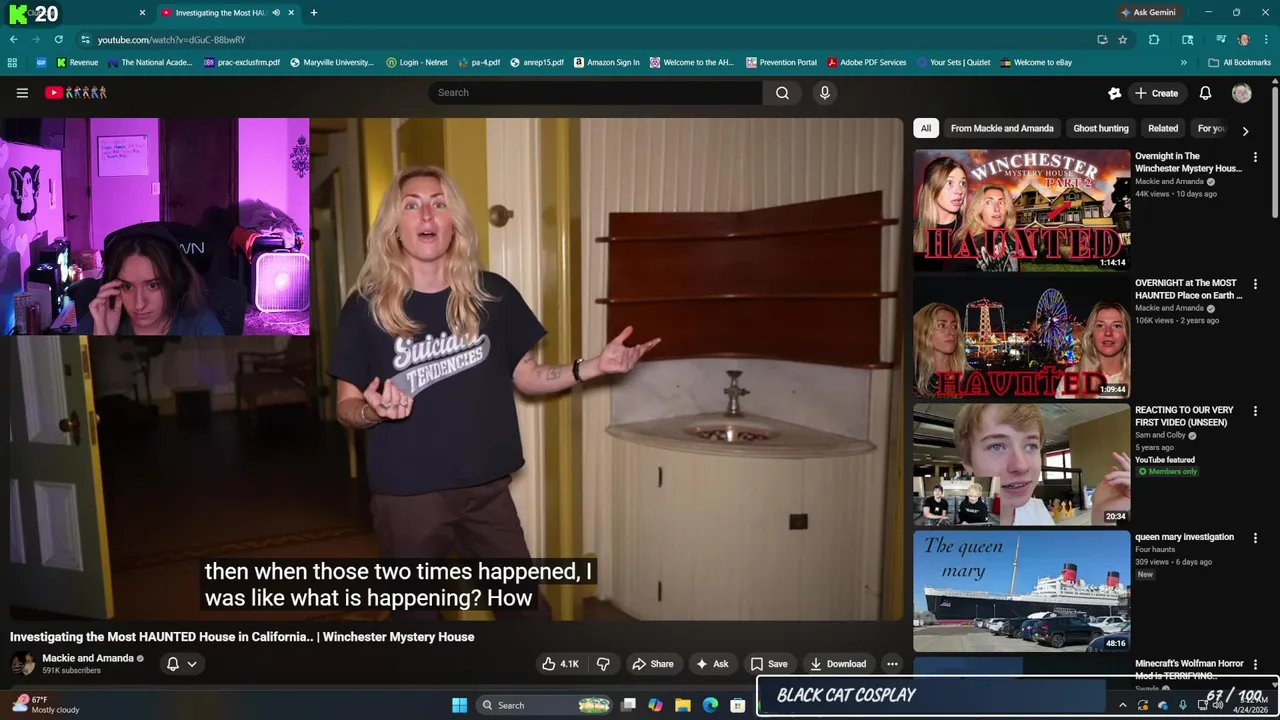Show next filter chips arrow
The height and width of the screenshot is (720, 1280).
(x=1245, y=130)
